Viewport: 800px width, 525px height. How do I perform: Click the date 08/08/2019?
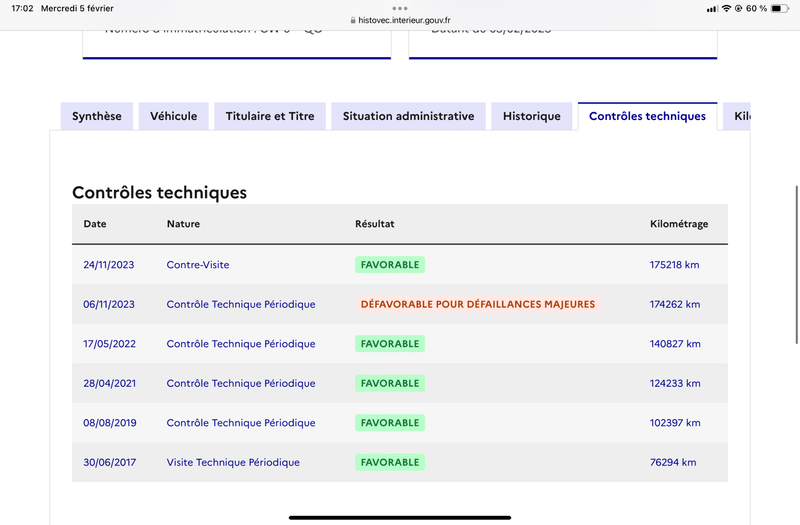point(110,423)
